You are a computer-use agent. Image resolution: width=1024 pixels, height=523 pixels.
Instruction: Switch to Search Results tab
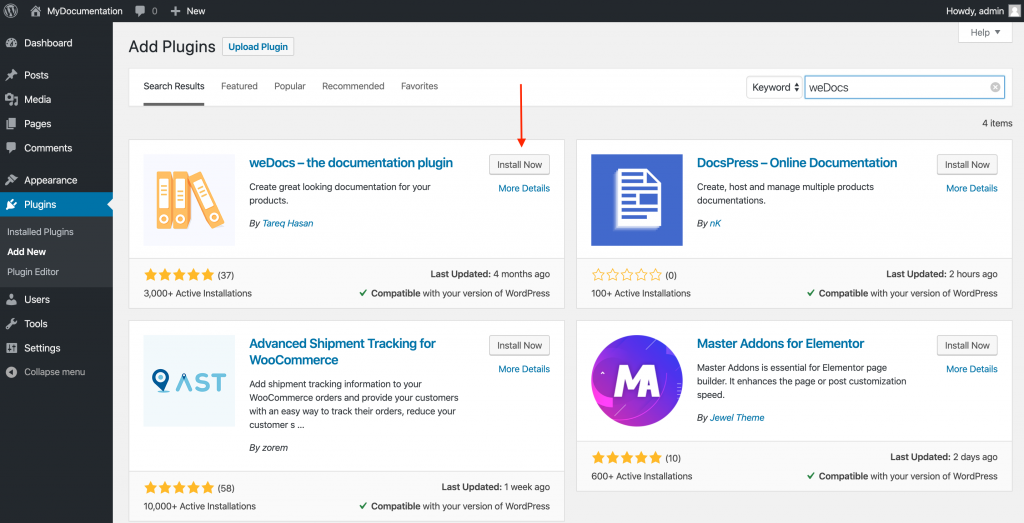174,86
